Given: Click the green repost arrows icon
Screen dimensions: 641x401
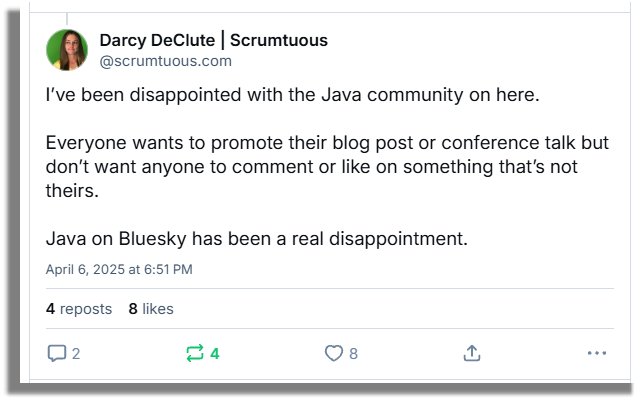Looking at the screenshot, I should click(x=194, y=353).
